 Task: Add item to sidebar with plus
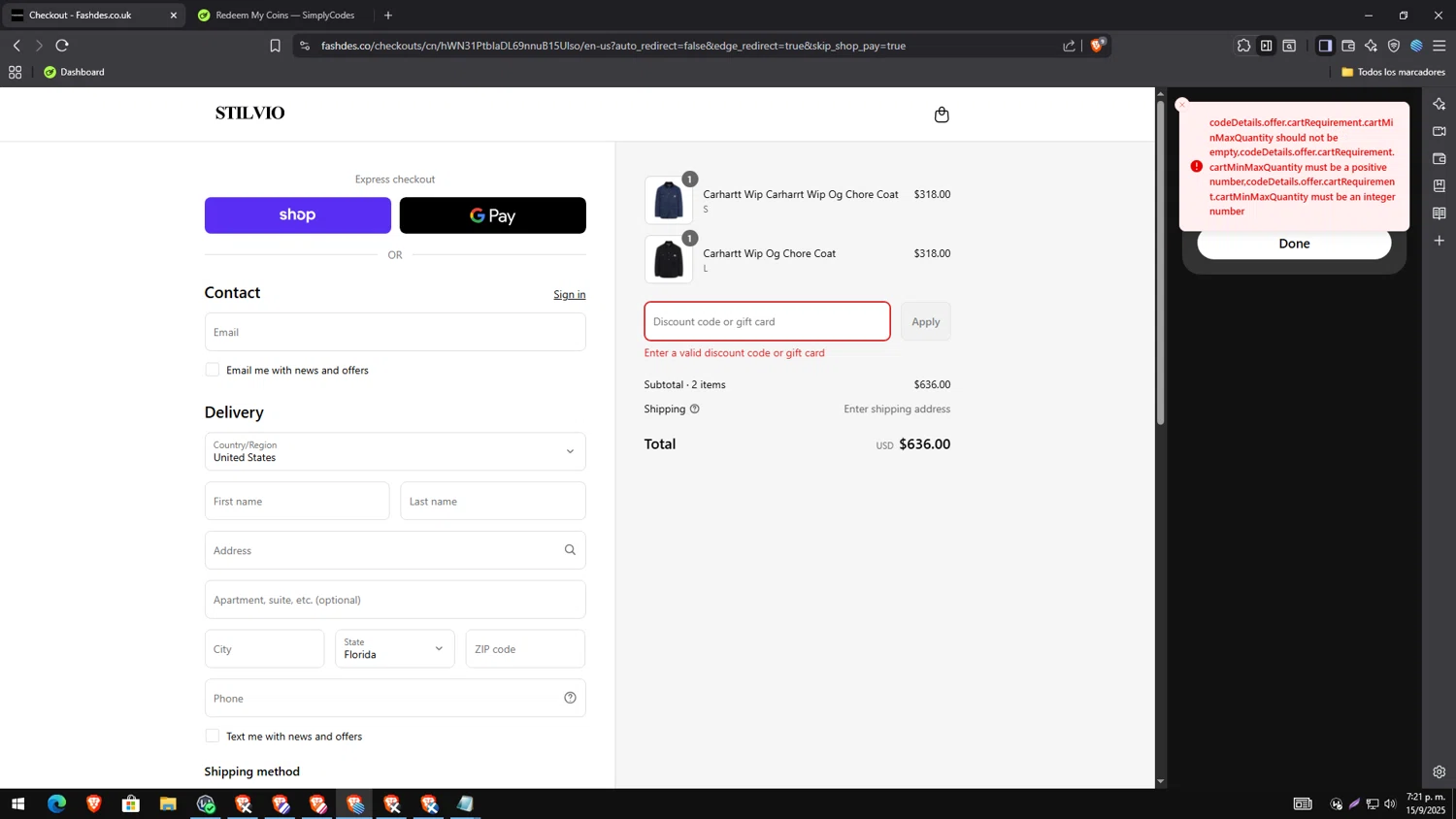click(1439, 240)
